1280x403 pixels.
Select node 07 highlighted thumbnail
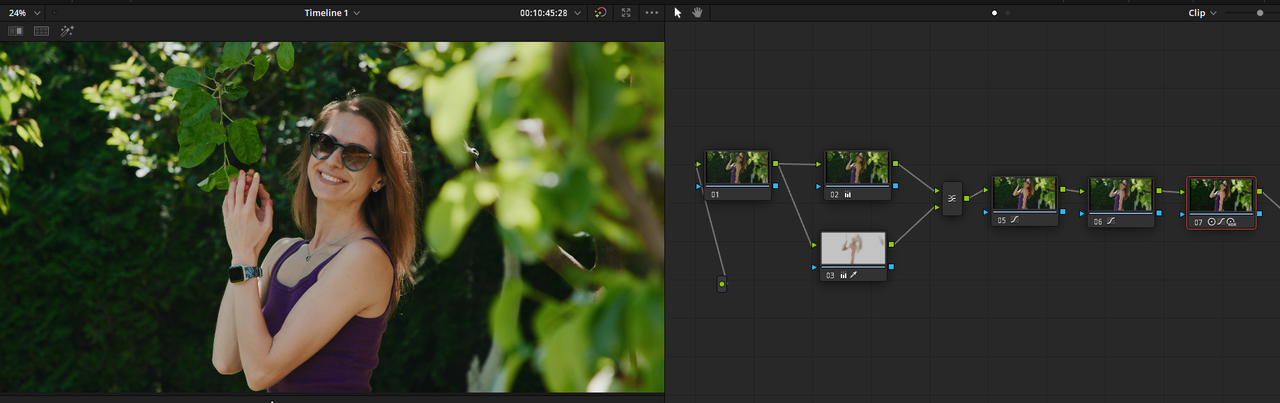tap(1221, 194)
